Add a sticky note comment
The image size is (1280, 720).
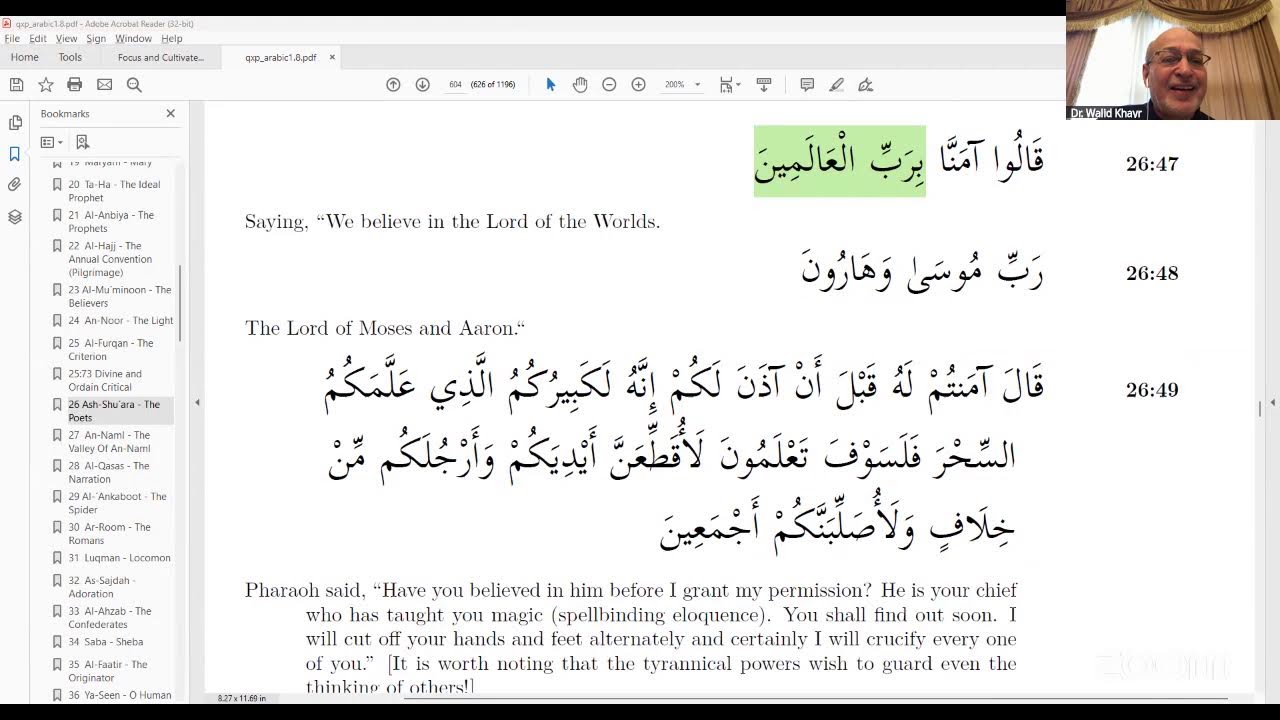click(x=807, y=85)
